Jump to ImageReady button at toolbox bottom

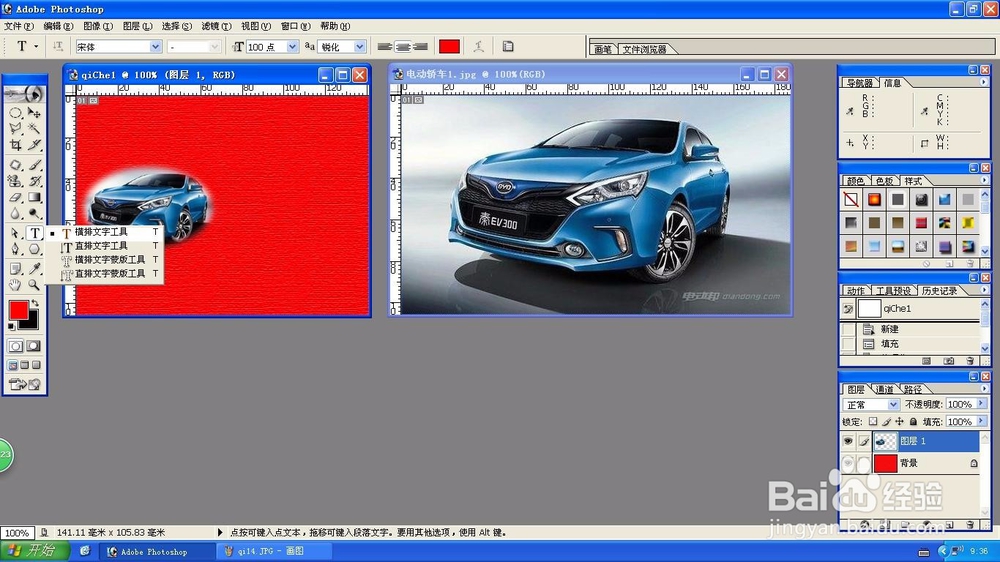tap(24, 384)
